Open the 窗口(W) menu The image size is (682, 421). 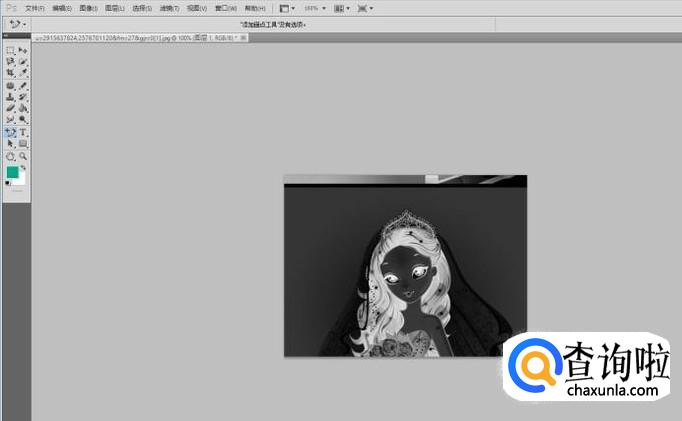click(226, 8)
